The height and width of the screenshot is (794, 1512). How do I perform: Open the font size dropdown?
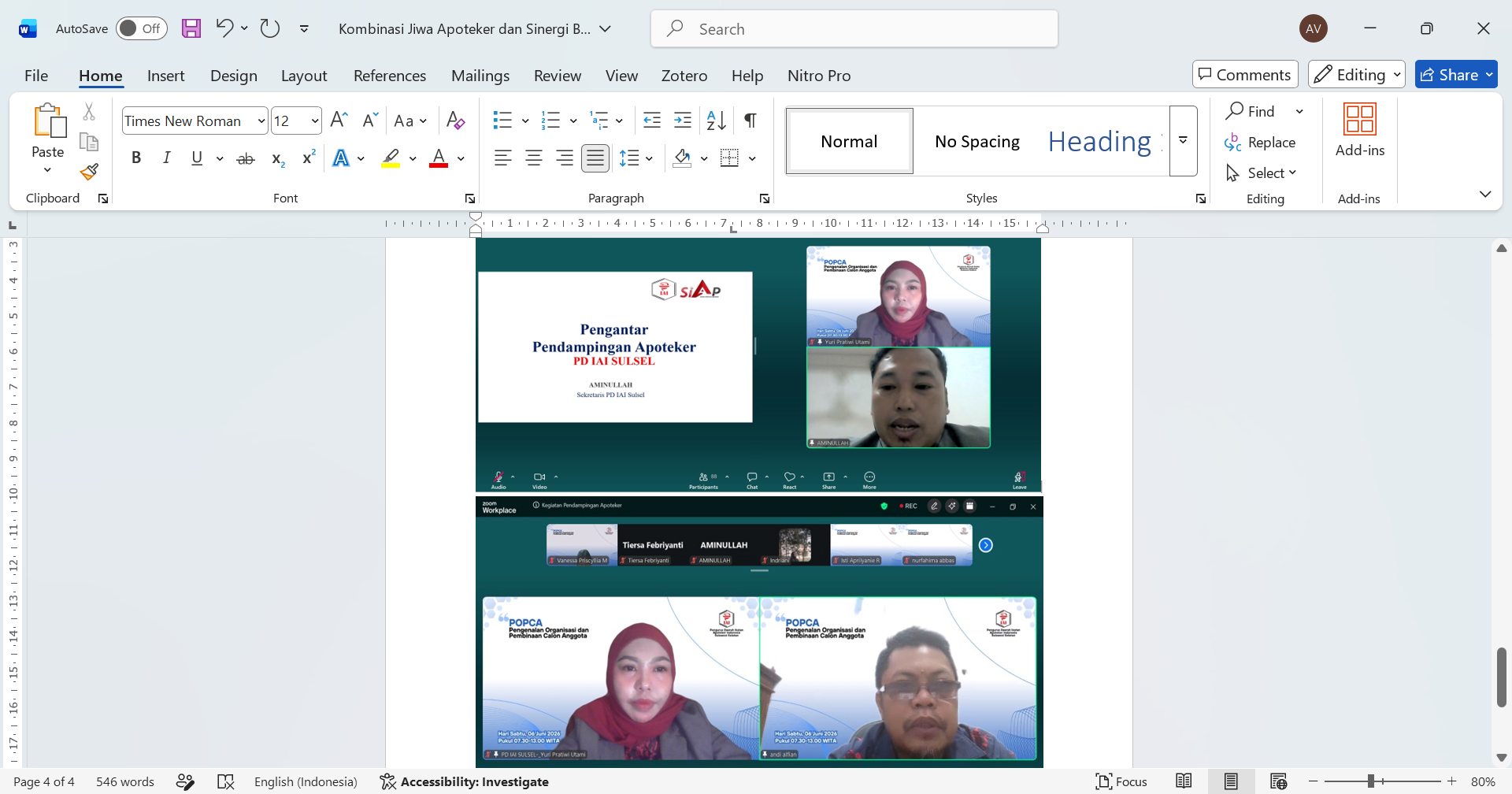click(x=315, y=121)
